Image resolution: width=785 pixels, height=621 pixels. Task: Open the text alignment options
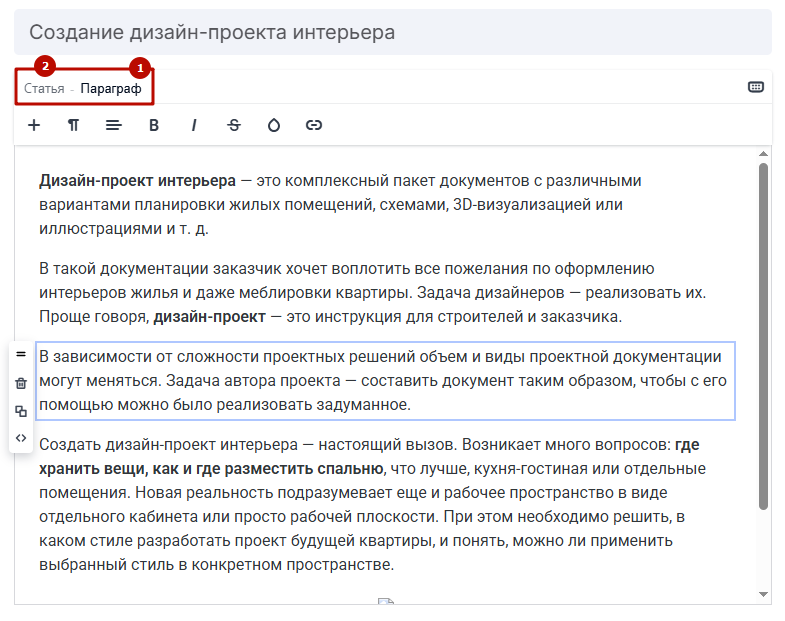114,125
